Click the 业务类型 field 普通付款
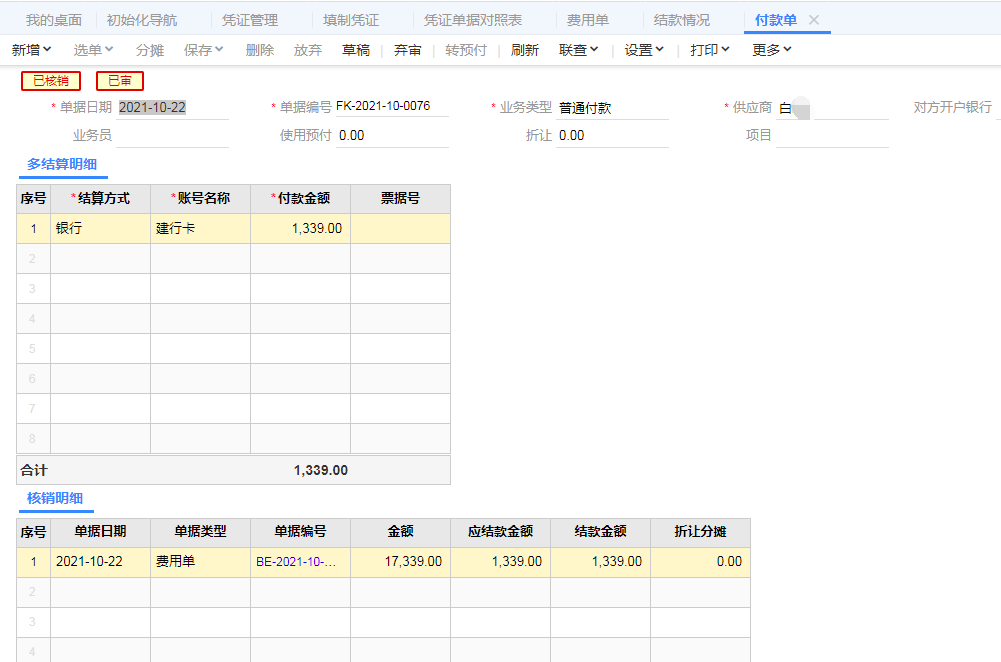 click(612, 108)
